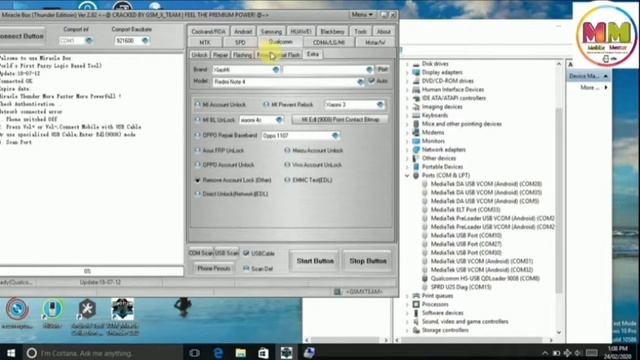Image resolution: width=640 pixels, height=360 pixels.
Task: Select the Mi BL UnLock radio button
Action: point(198,120)
